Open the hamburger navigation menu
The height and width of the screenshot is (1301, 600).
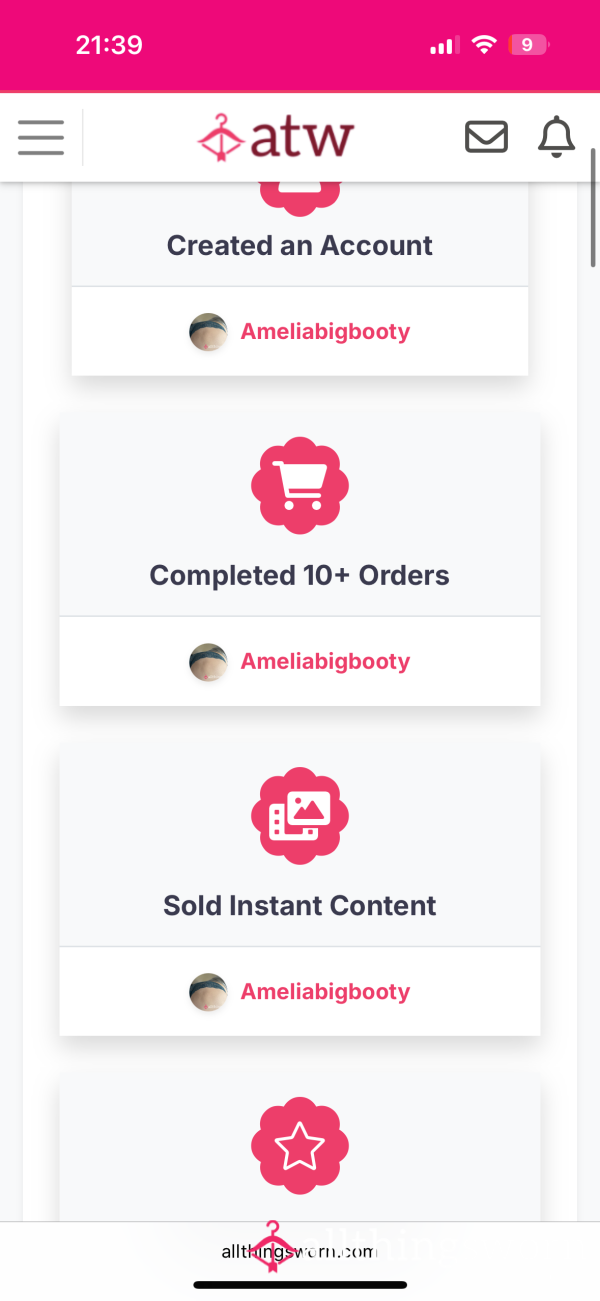[x=41, y=137]
